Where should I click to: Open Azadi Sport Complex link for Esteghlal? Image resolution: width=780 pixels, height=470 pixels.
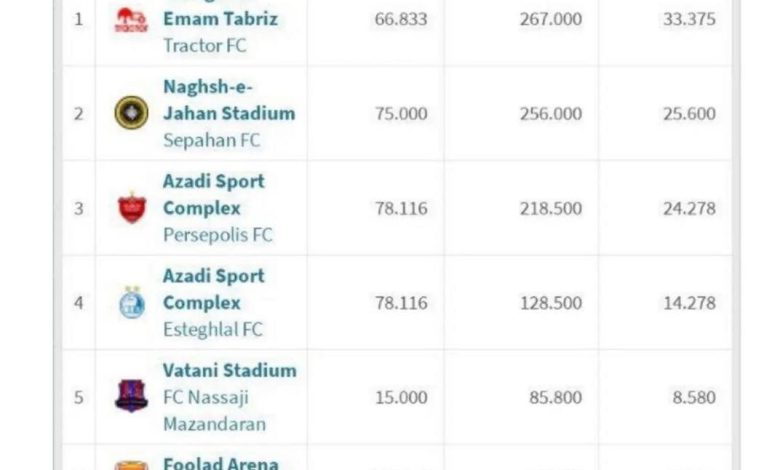[214, 289]
